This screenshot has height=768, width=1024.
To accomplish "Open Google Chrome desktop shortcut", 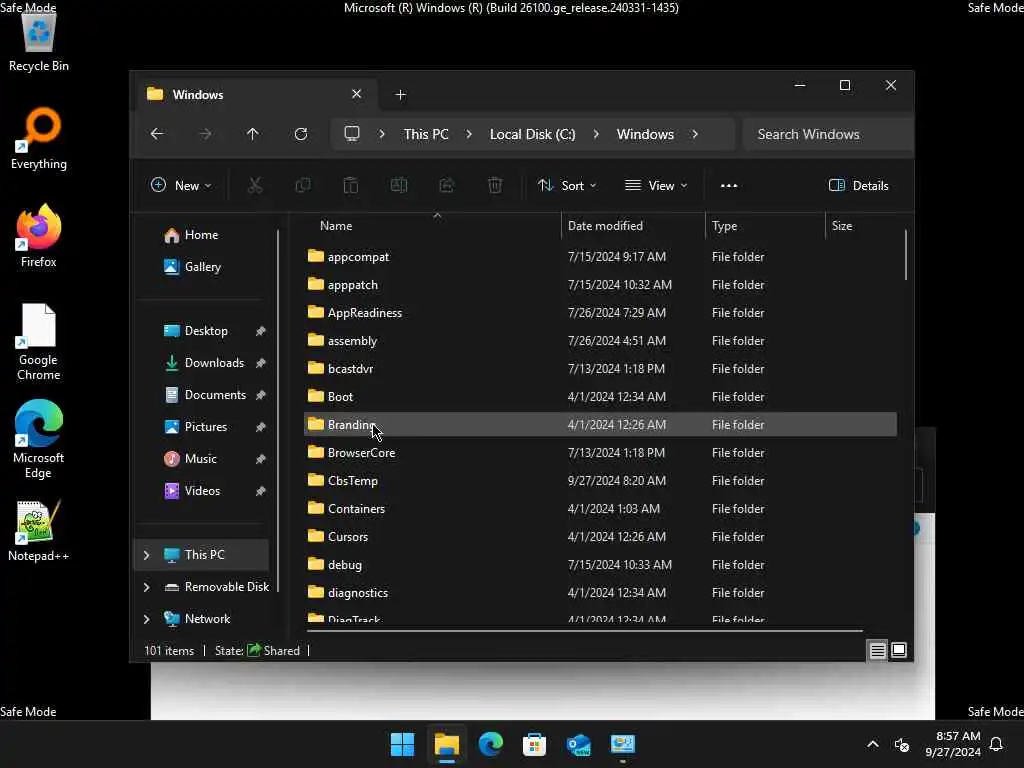I will [39, 342].
